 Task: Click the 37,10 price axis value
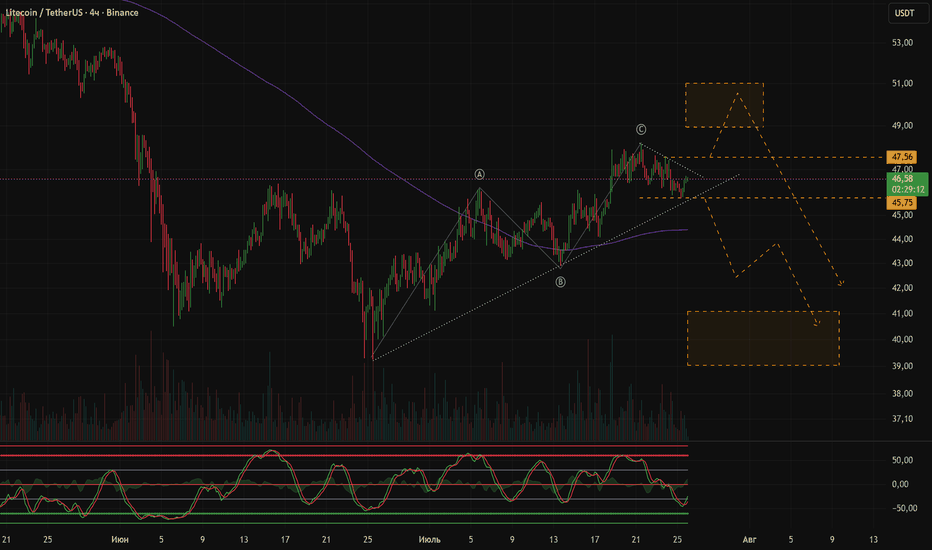(902, 419)
